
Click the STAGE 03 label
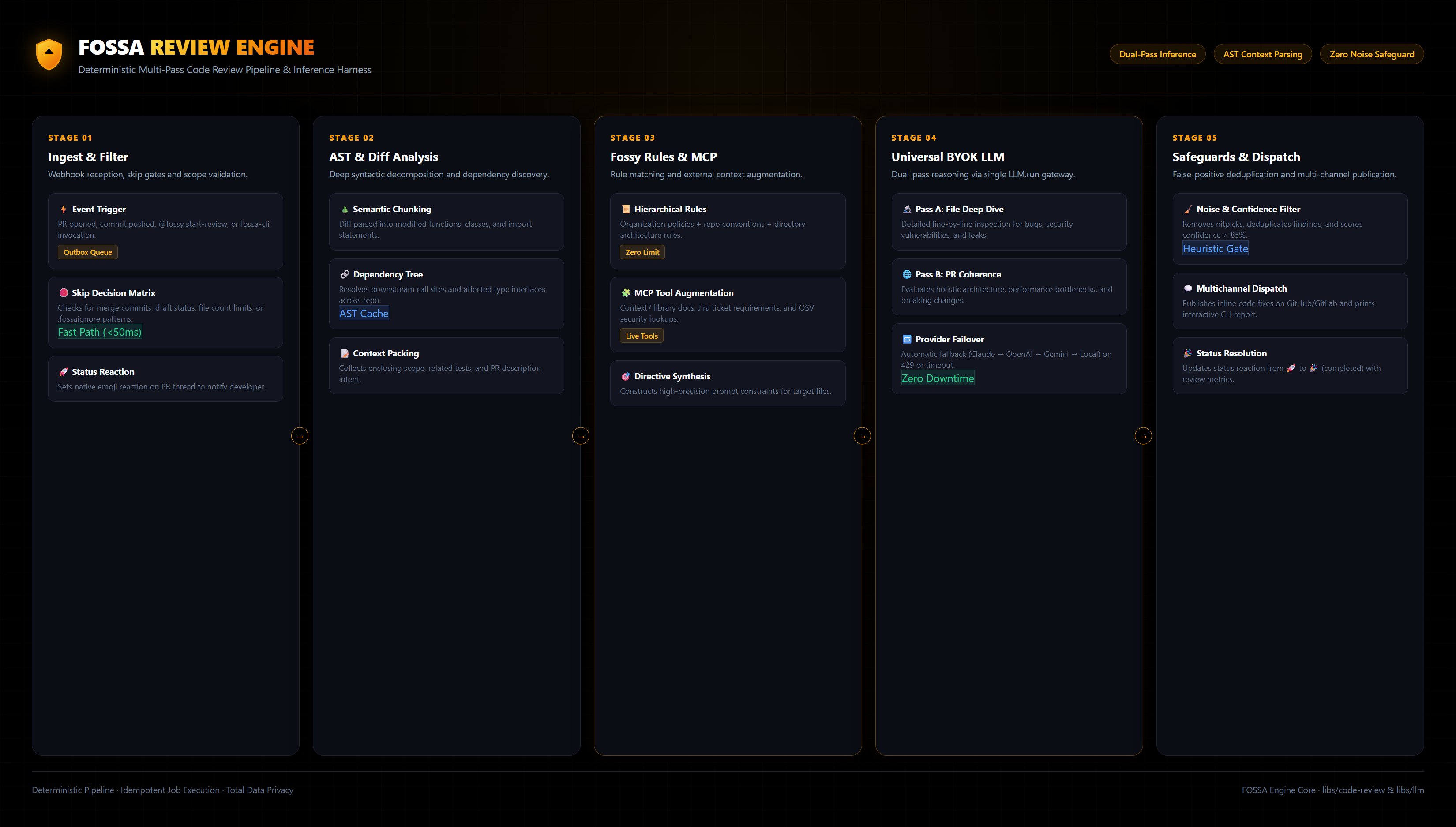632,138
